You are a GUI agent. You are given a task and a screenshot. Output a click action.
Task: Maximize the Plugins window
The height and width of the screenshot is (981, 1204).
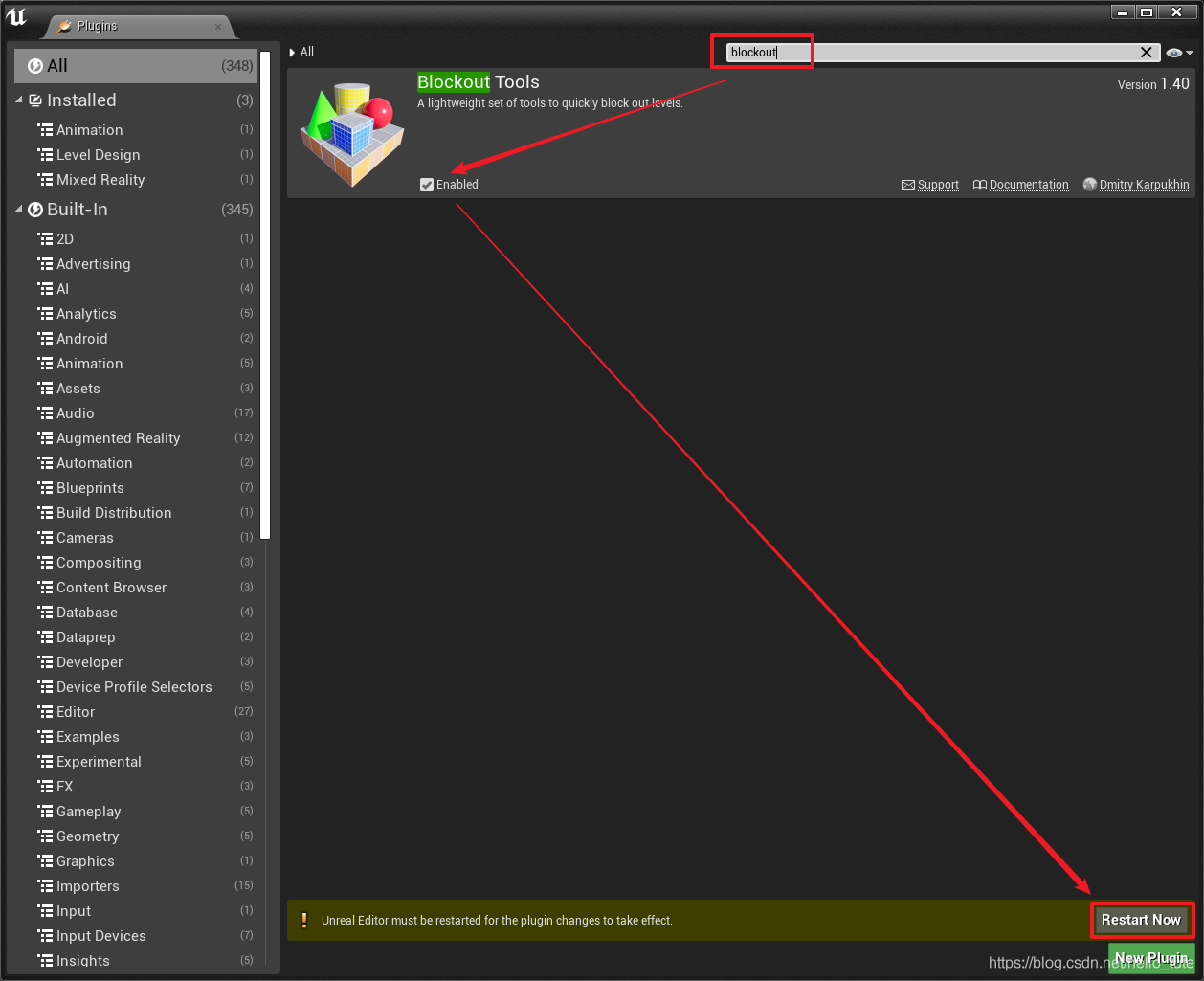(x=1148, y=12)
